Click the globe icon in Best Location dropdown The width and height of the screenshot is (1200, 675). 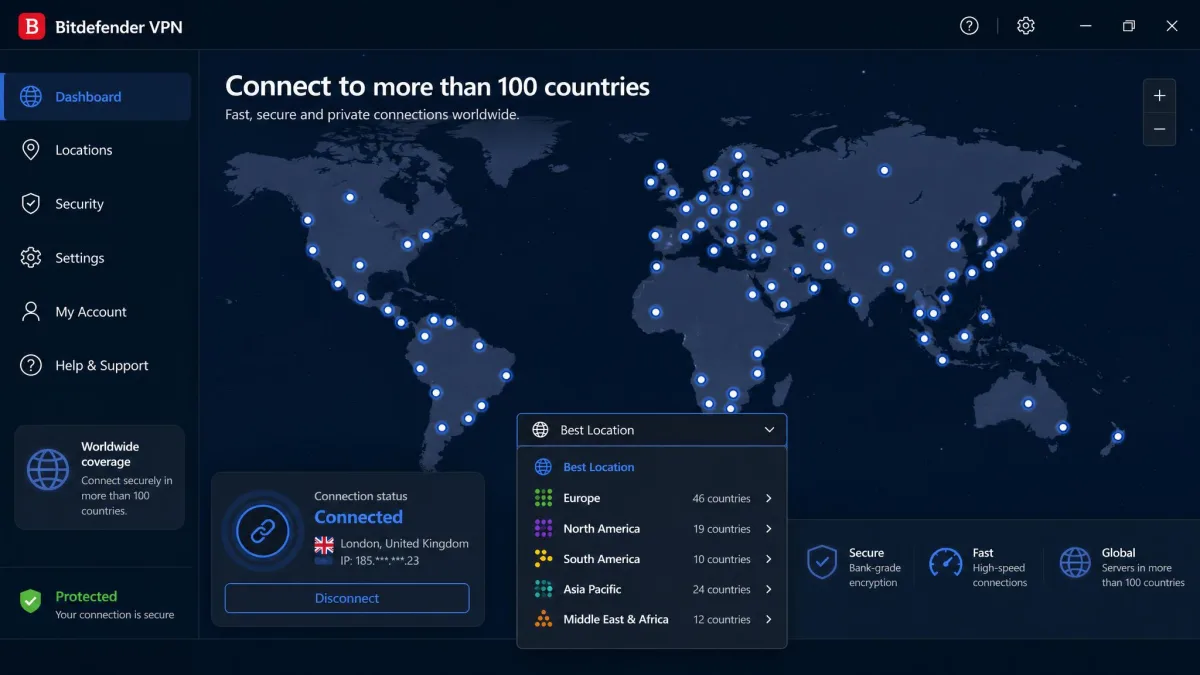(x=541, y=430)
